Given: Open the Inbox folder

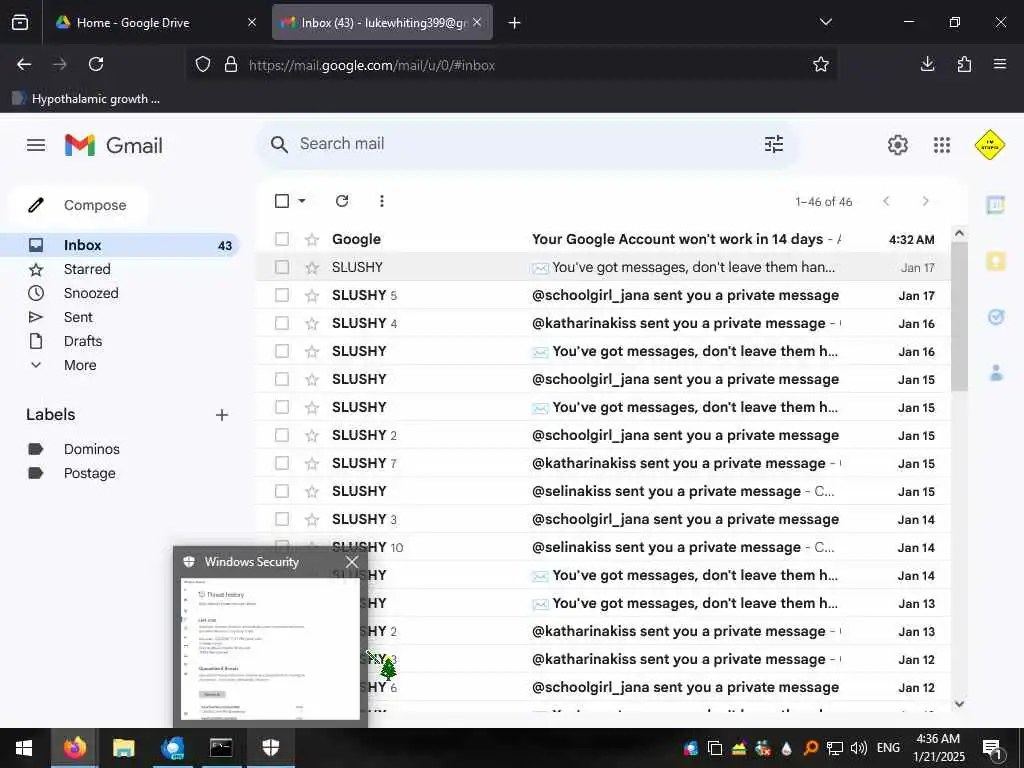Looking at the screenshot, I should click(x=121, y=245).
